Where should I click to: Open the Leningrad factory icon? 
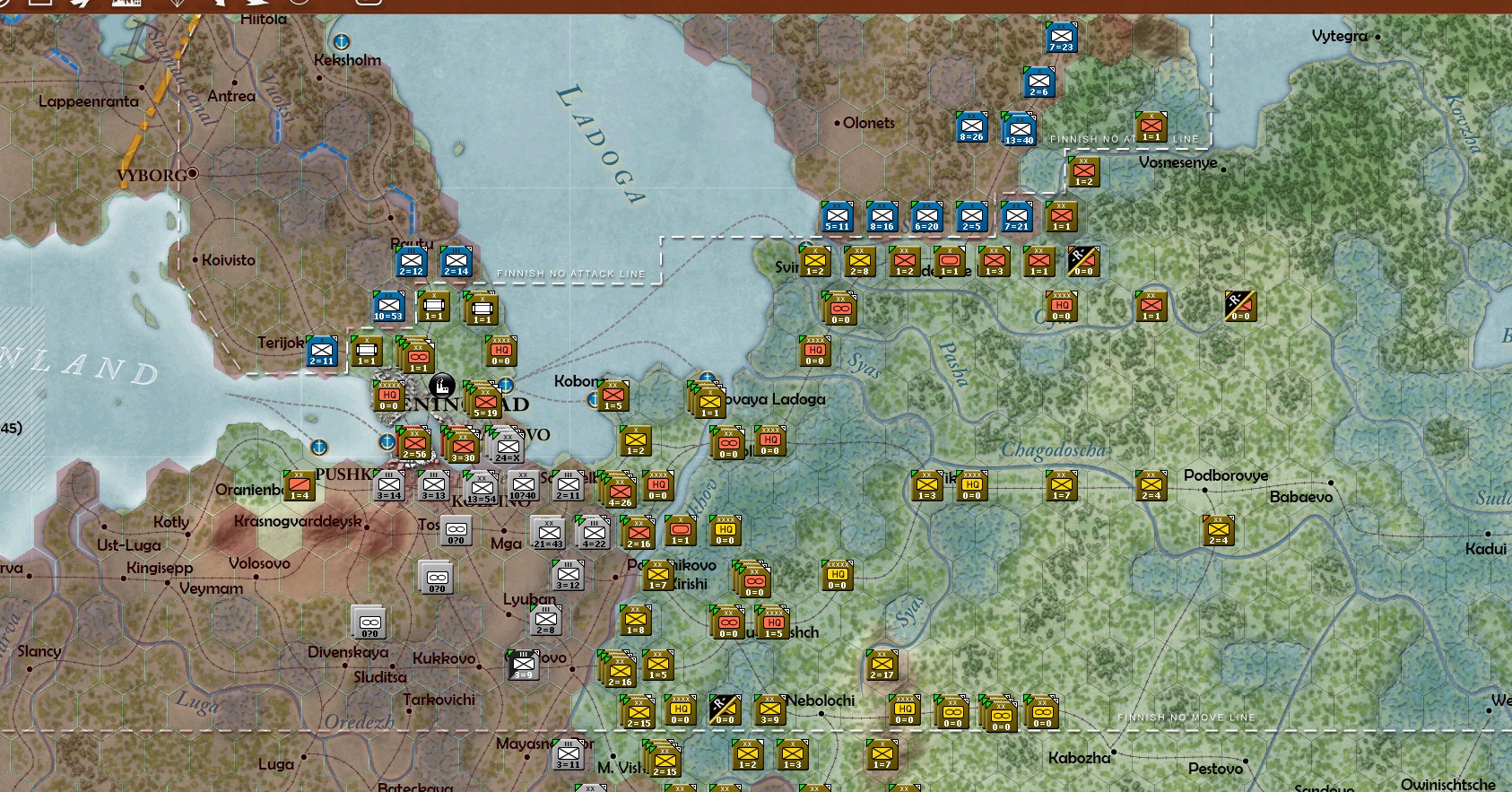click(x=442, y=387)
